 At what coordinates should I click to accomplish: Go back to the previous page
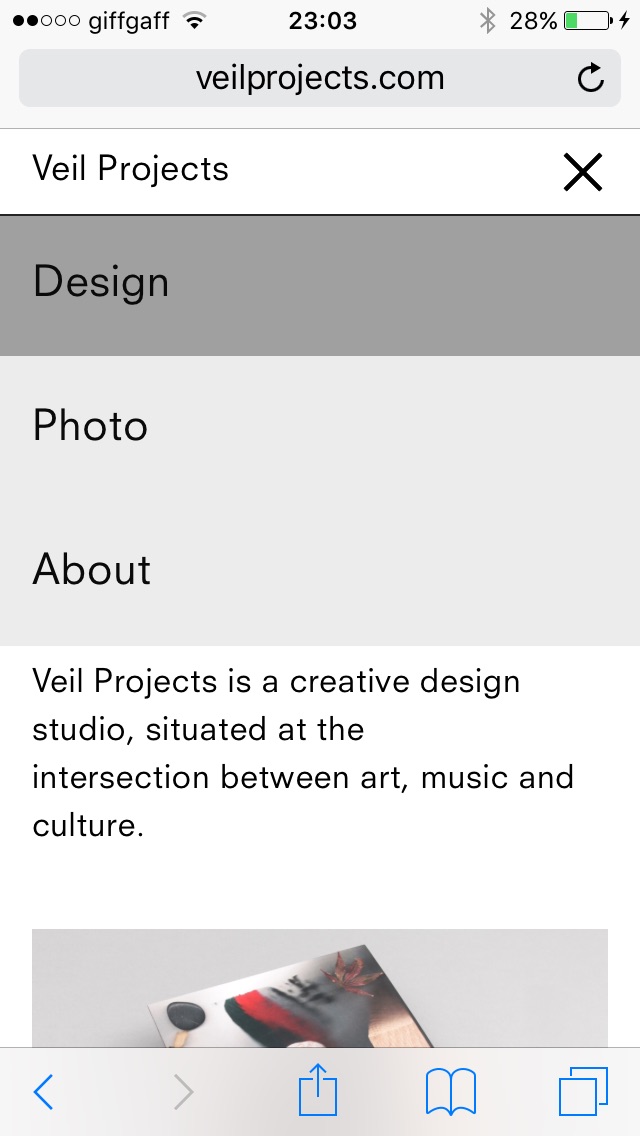tap(43, 1092)
